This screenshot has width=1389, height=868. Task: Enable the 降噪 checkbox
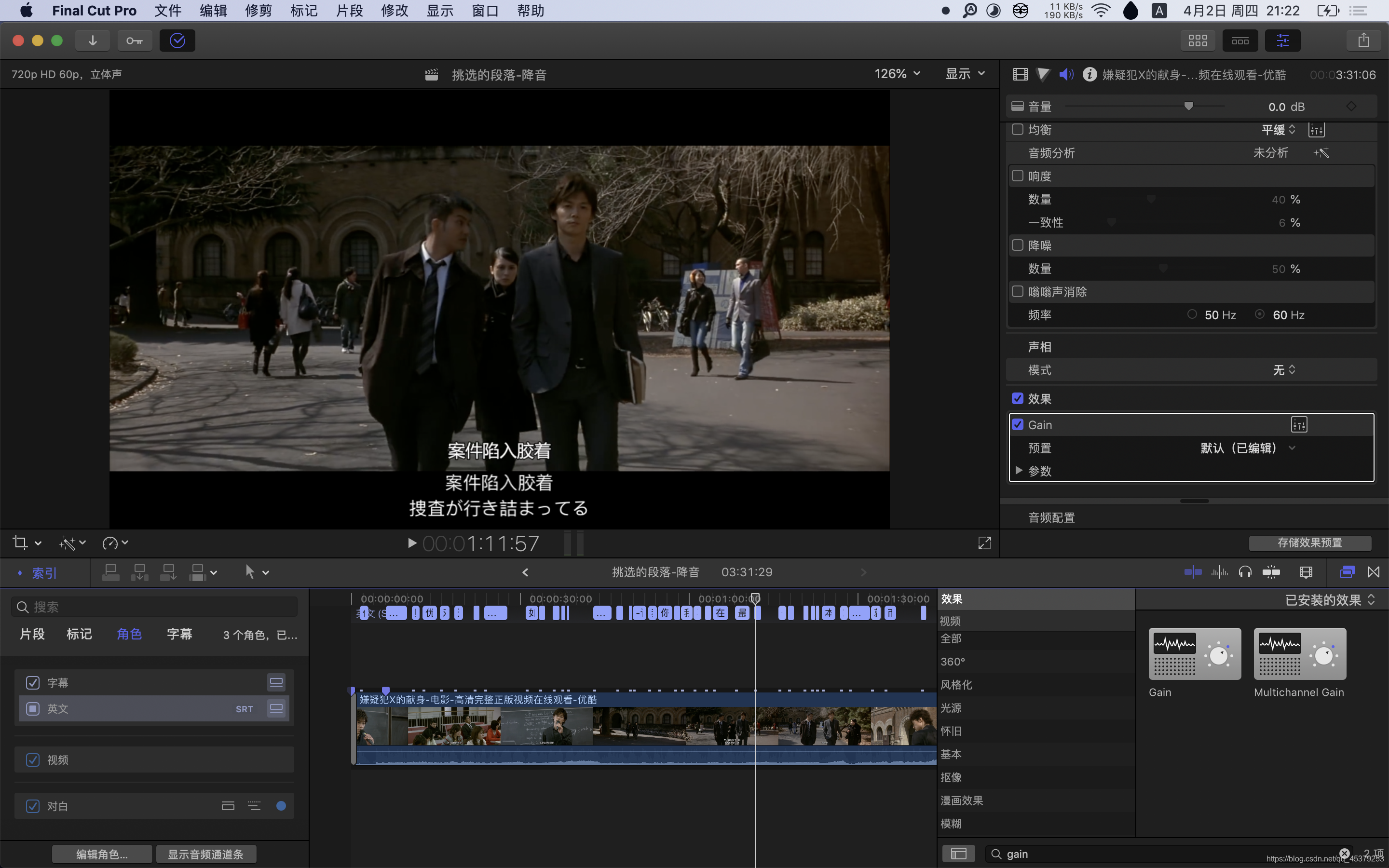pos(1018,245)
